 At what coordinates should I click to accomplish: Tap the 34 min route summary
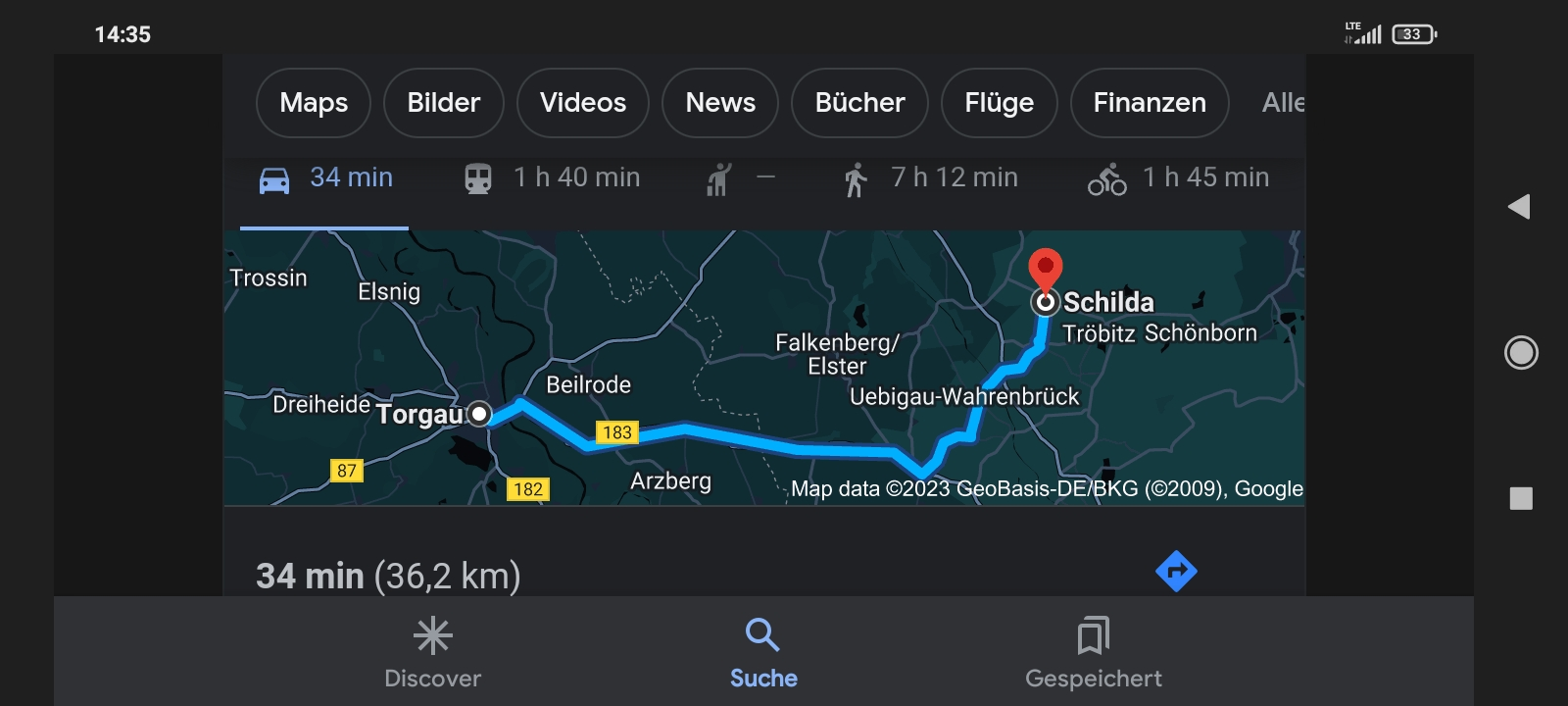tap(388, 576)
